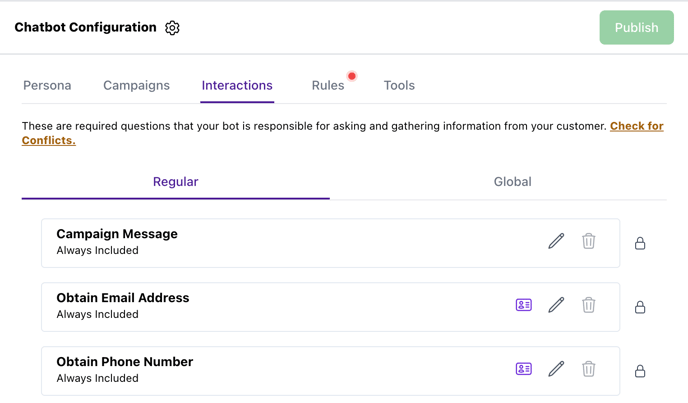Screen dimensions: 688x403
Task: Select the Tools tab
Action: tap(399, 86)
